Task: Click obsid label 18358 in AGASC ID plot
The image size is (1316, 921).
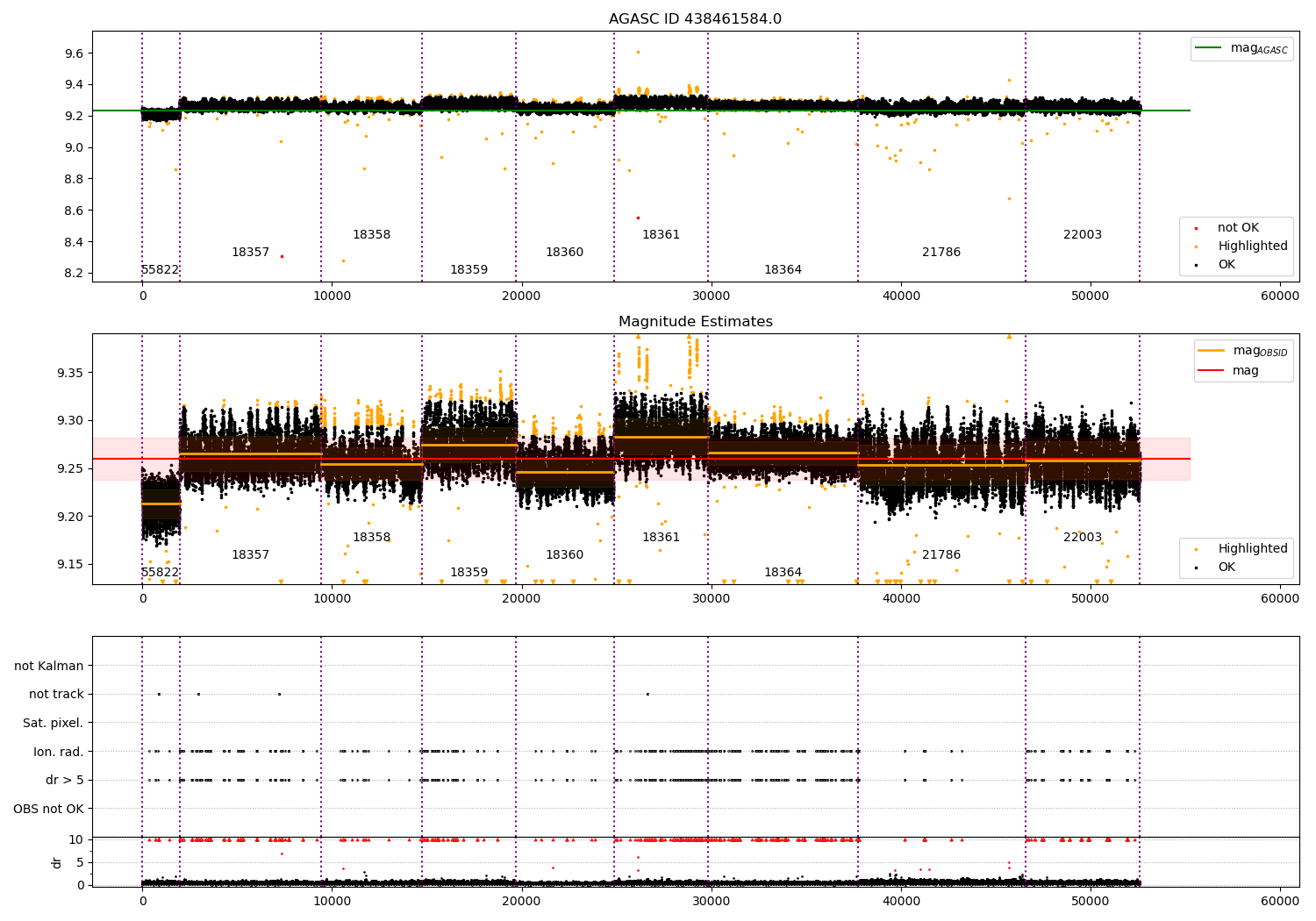Action: 371,235
